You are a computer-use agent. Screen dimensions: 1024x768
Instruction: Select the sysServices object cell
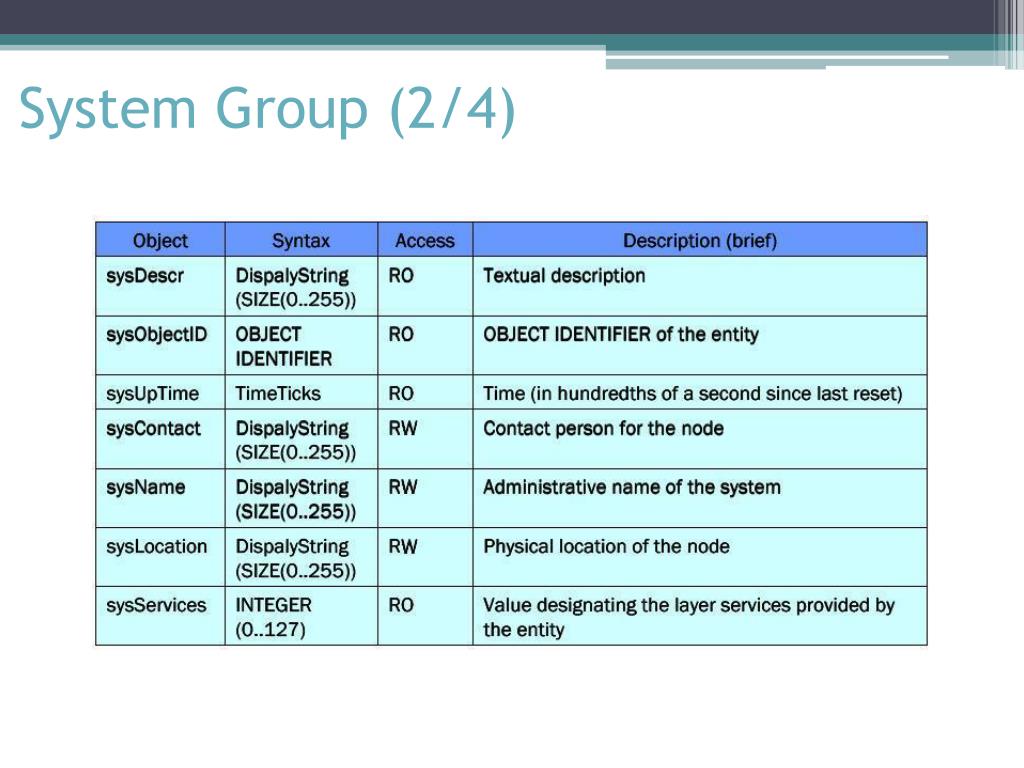click(x=160, y=616)
